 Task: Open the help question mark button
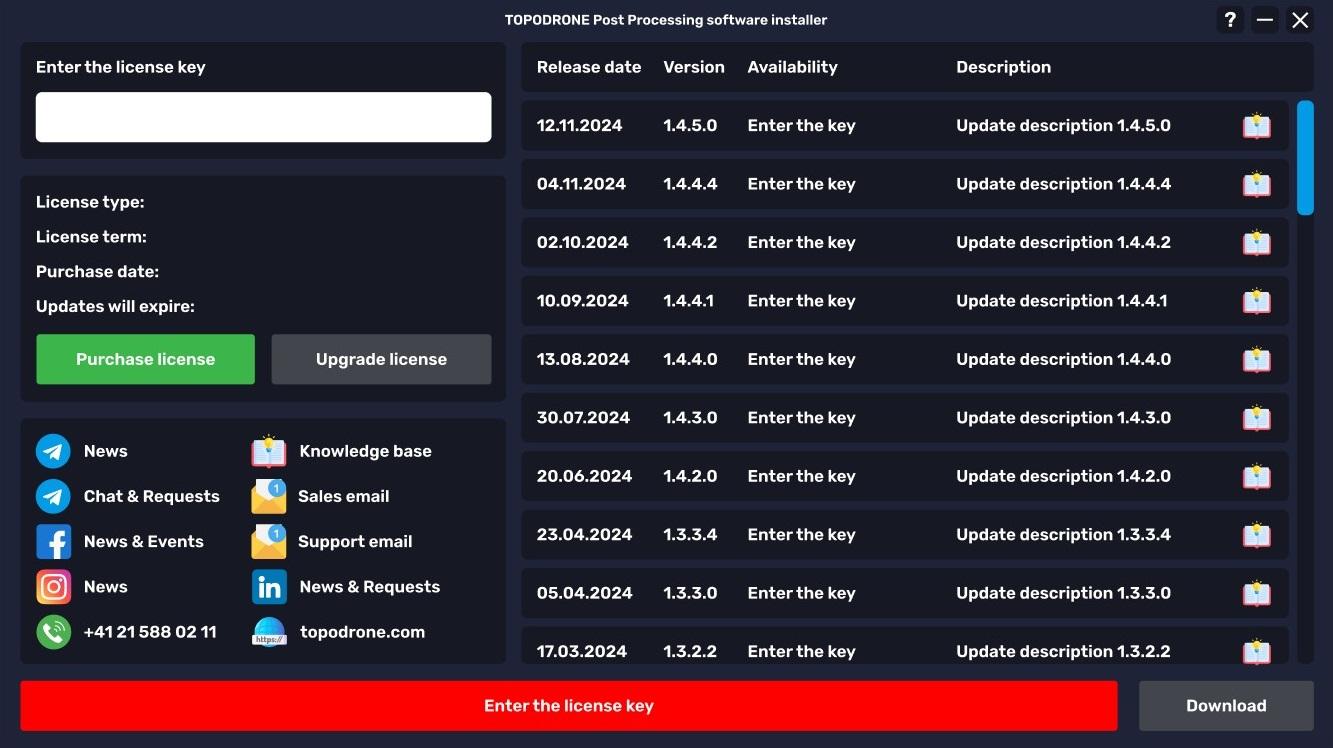(1230, 20)
